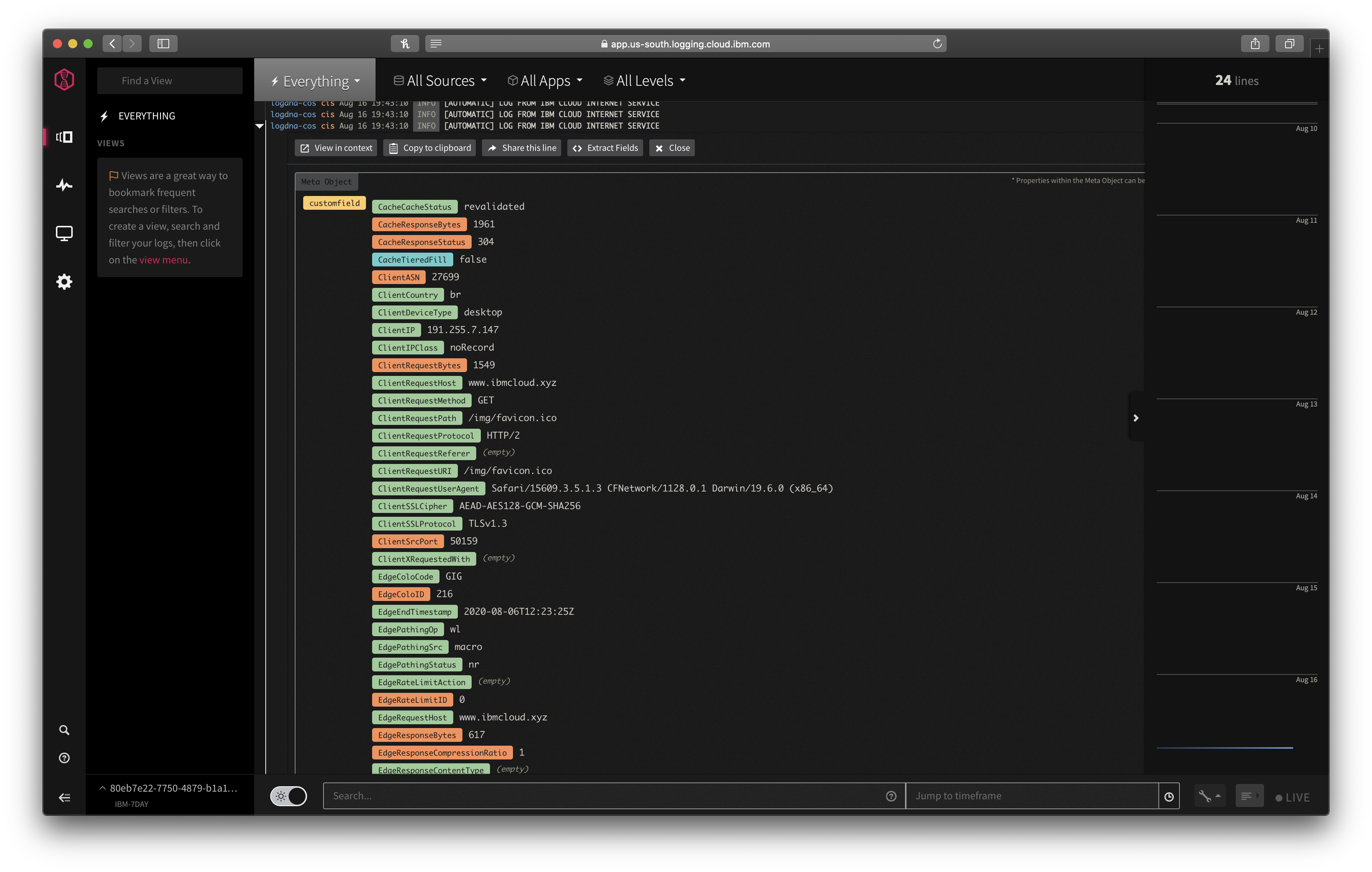Open the Boards graph icon in sidebar

[64, 185]
